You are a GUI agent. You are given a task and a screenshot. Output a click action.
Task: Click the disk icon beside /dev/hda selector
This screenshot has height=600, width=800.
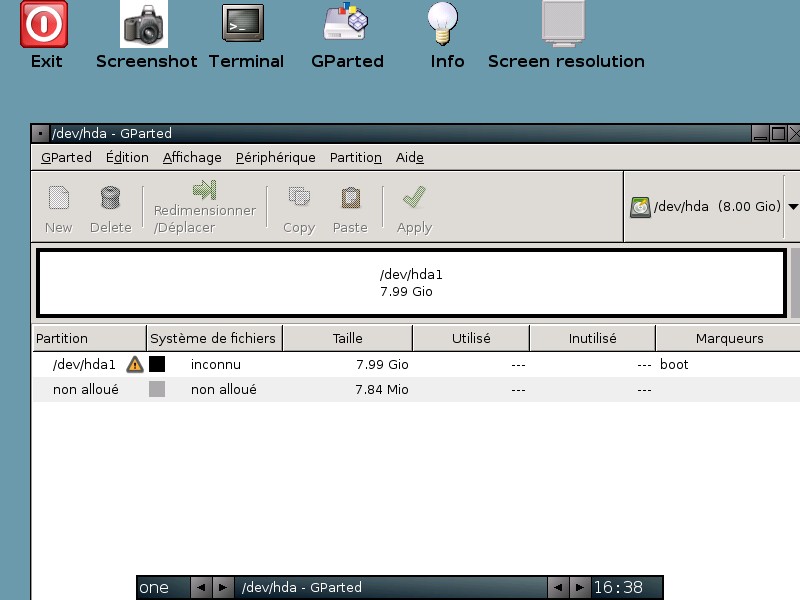640,207
